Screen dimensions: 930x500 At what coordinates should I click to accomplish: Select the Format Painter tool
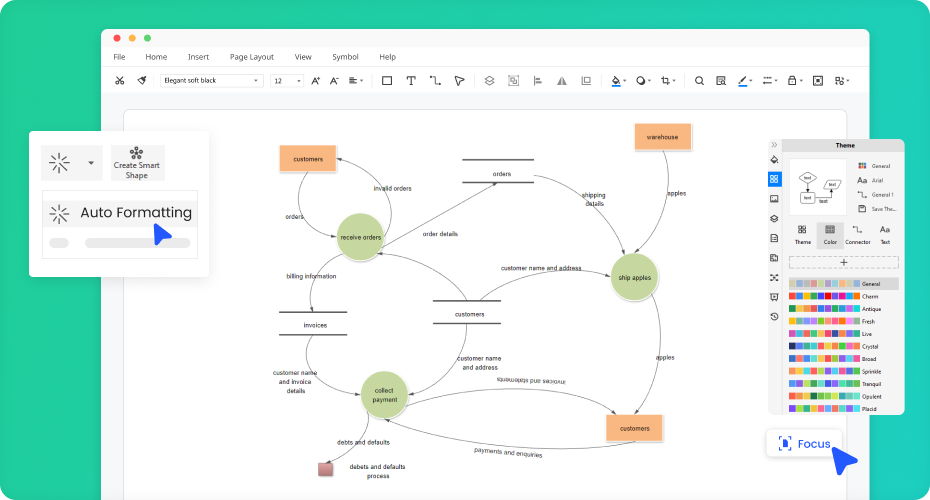point(142,81)
